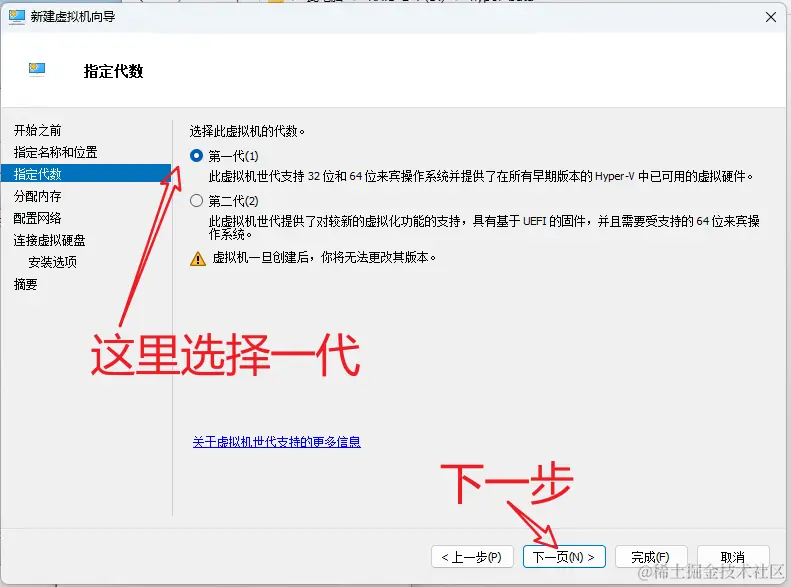791x587 pixels.
Task: Click the 指定代数 page heading
Action: coord(114,71)
